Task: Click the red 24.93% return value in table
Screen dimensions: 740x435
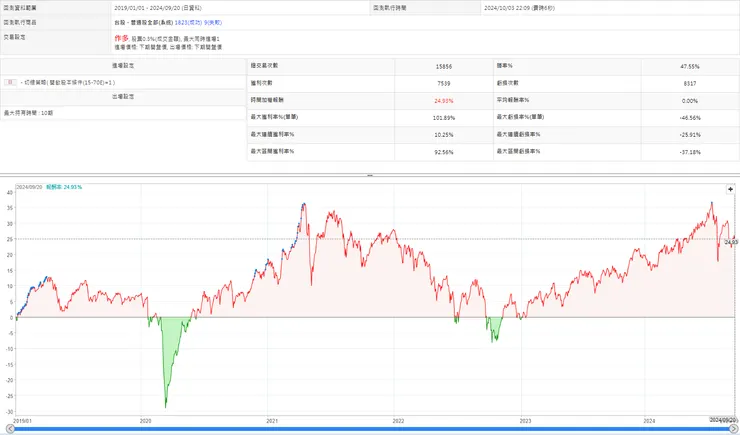Action: click(x=444, y=100)
